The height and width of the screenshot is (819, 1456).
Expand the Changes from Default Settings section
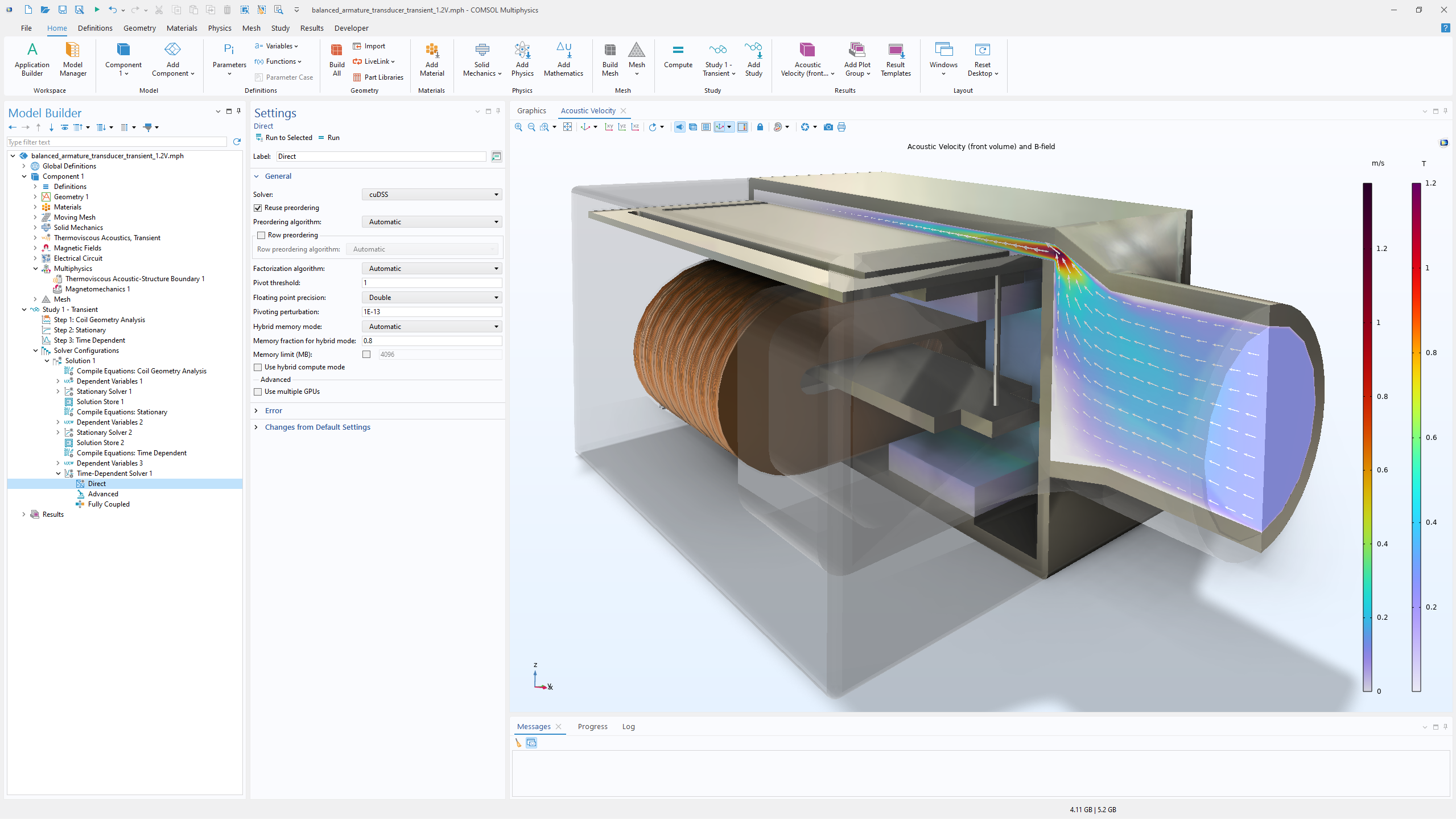(317, 427)
